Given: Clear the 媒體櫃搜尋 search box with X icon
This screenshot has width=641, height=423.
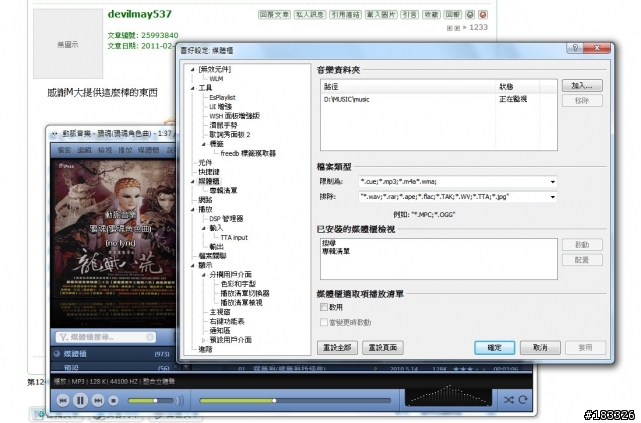Looking at the screenshot, I should 150,337.
